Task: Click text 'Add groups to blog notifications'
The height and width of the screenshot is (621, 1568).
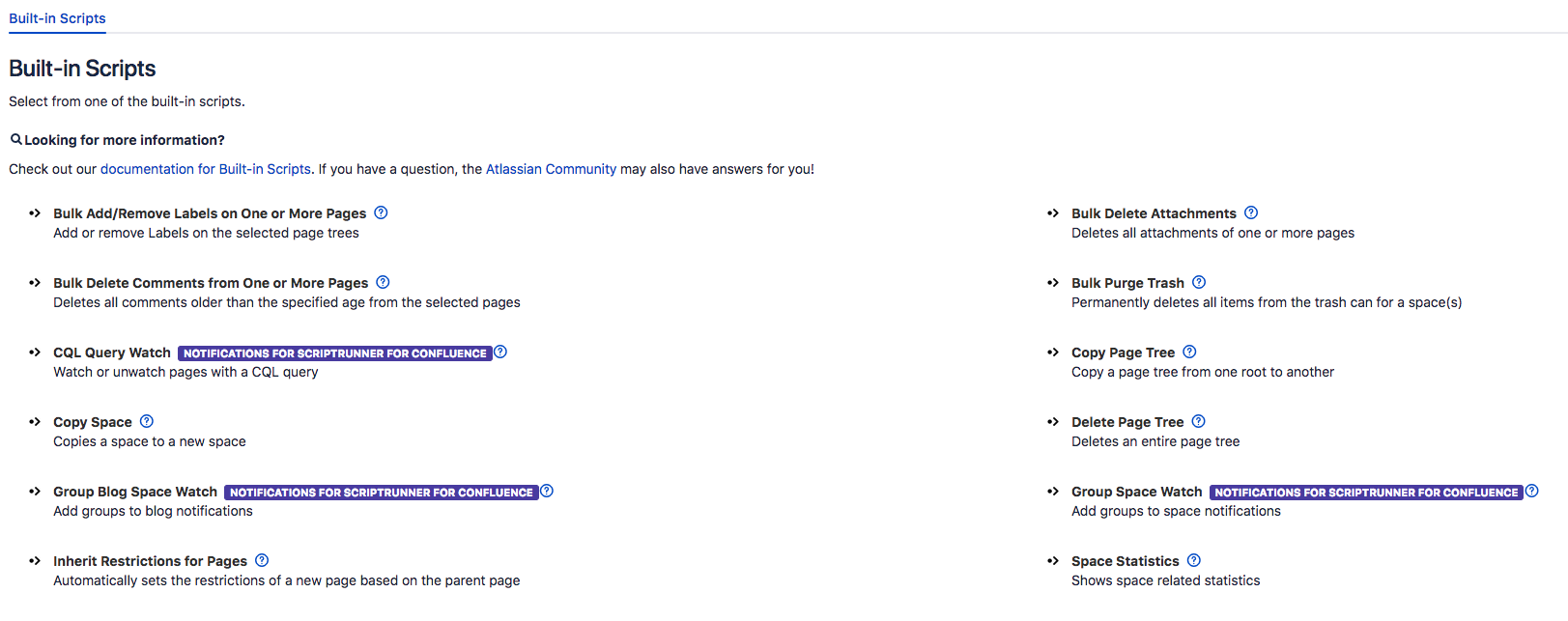Action: pos(153,511)
